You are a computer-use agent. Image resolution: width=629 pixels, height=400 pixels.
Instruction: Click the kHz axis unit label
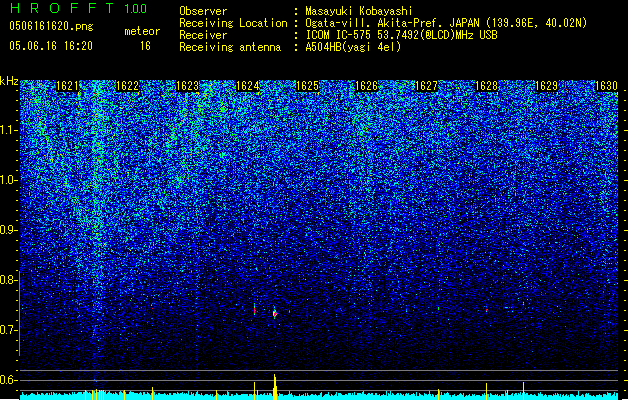pos(9,81)
